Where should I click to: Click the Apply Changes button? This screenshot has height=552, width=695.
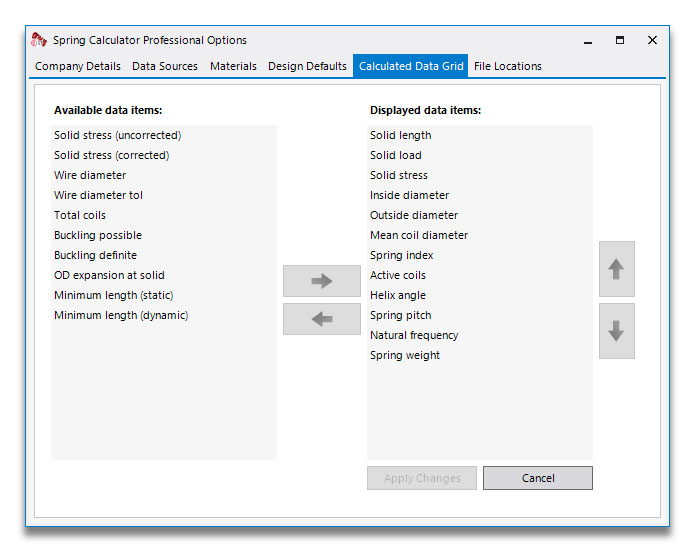(422, 478)
